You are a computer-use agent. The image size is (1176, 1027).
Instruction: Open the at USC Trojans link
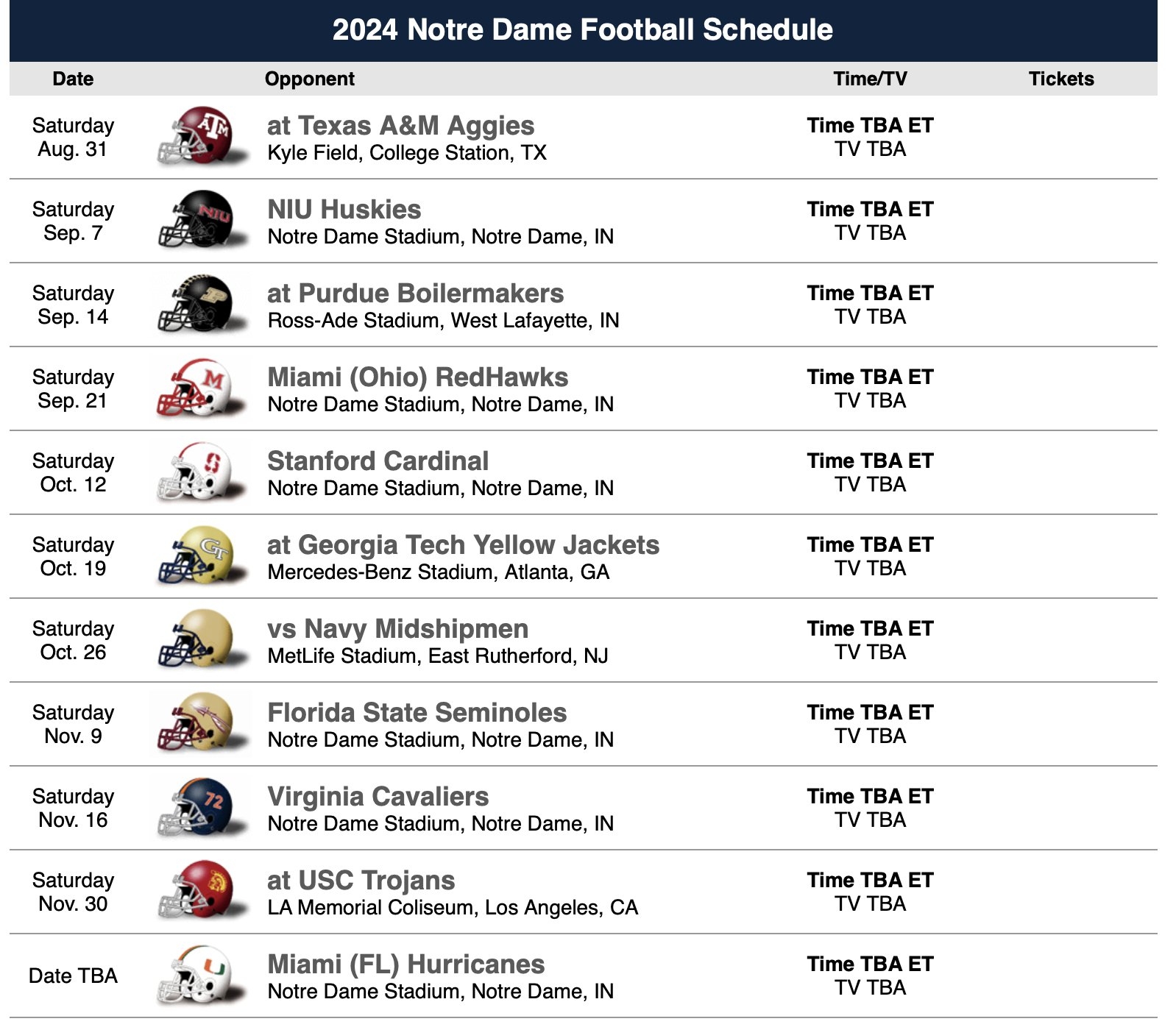tap(361, 881)
